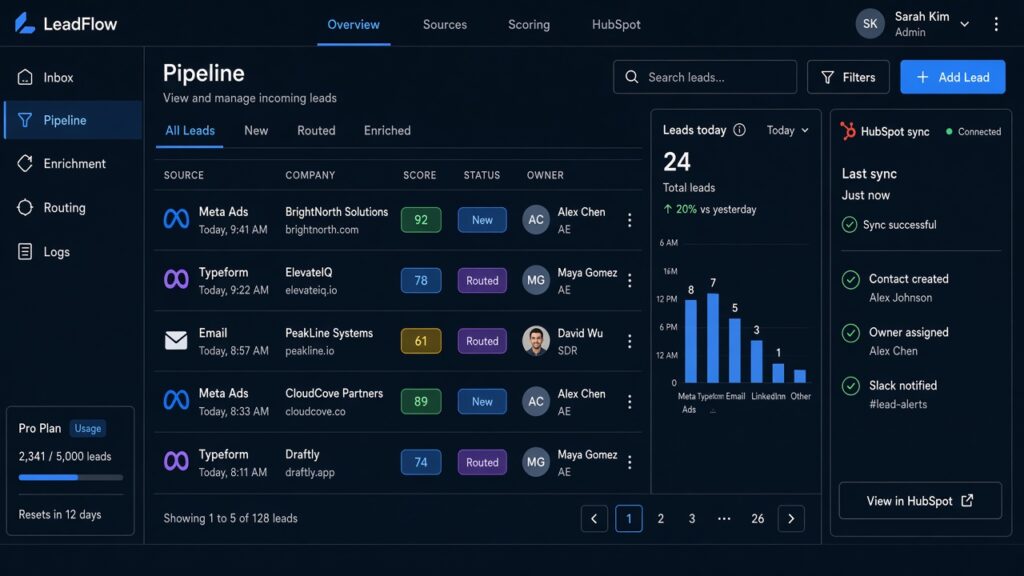
Task: Switch to the Overview tab
Action: point(353,25)
